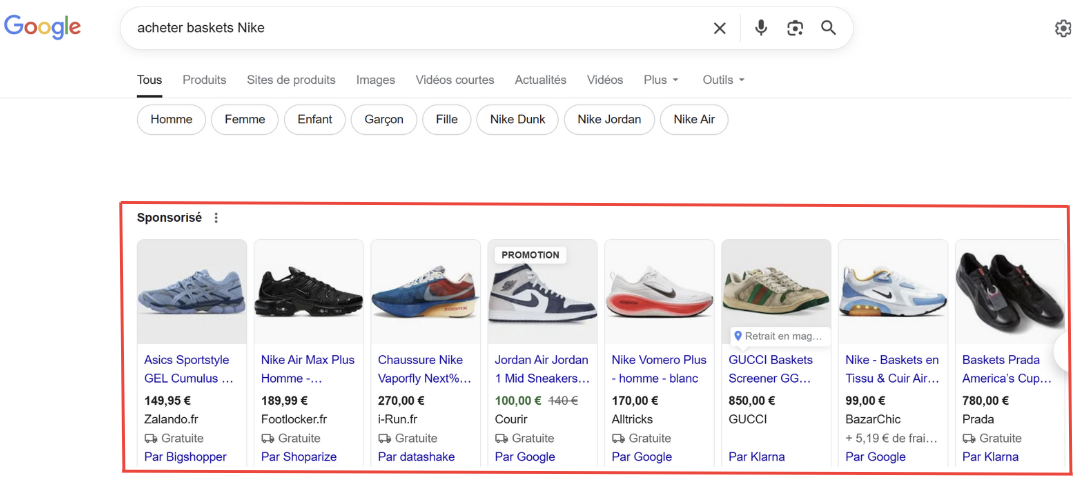The width and height of the screenshot is (1087, 491).
Task: Select Nike Dunk chip
Action: pyautogui.click(x=518, y=119)
